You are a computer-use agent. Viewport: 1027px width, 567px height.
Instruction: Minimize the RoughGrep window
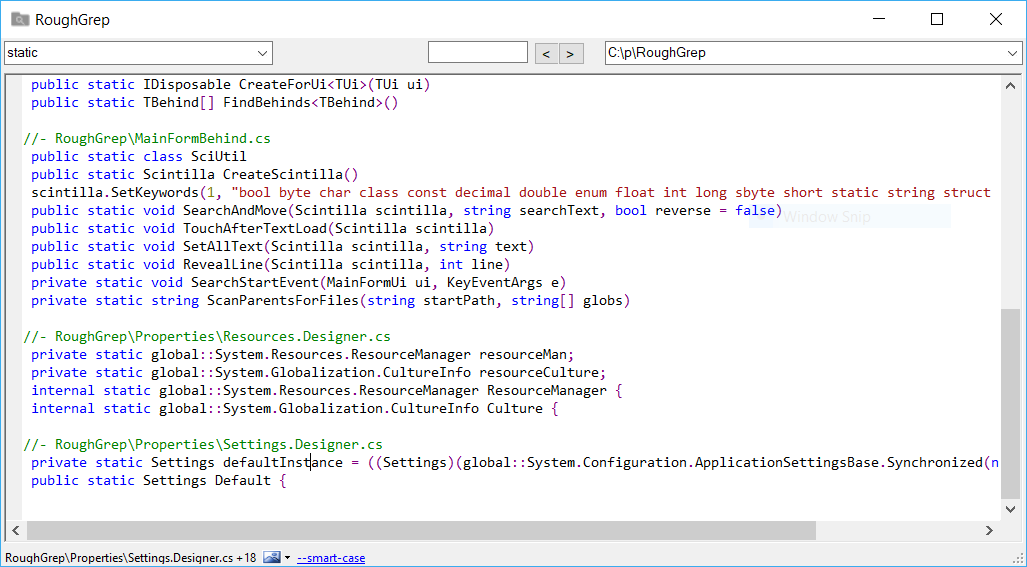[x=878, y=20]
